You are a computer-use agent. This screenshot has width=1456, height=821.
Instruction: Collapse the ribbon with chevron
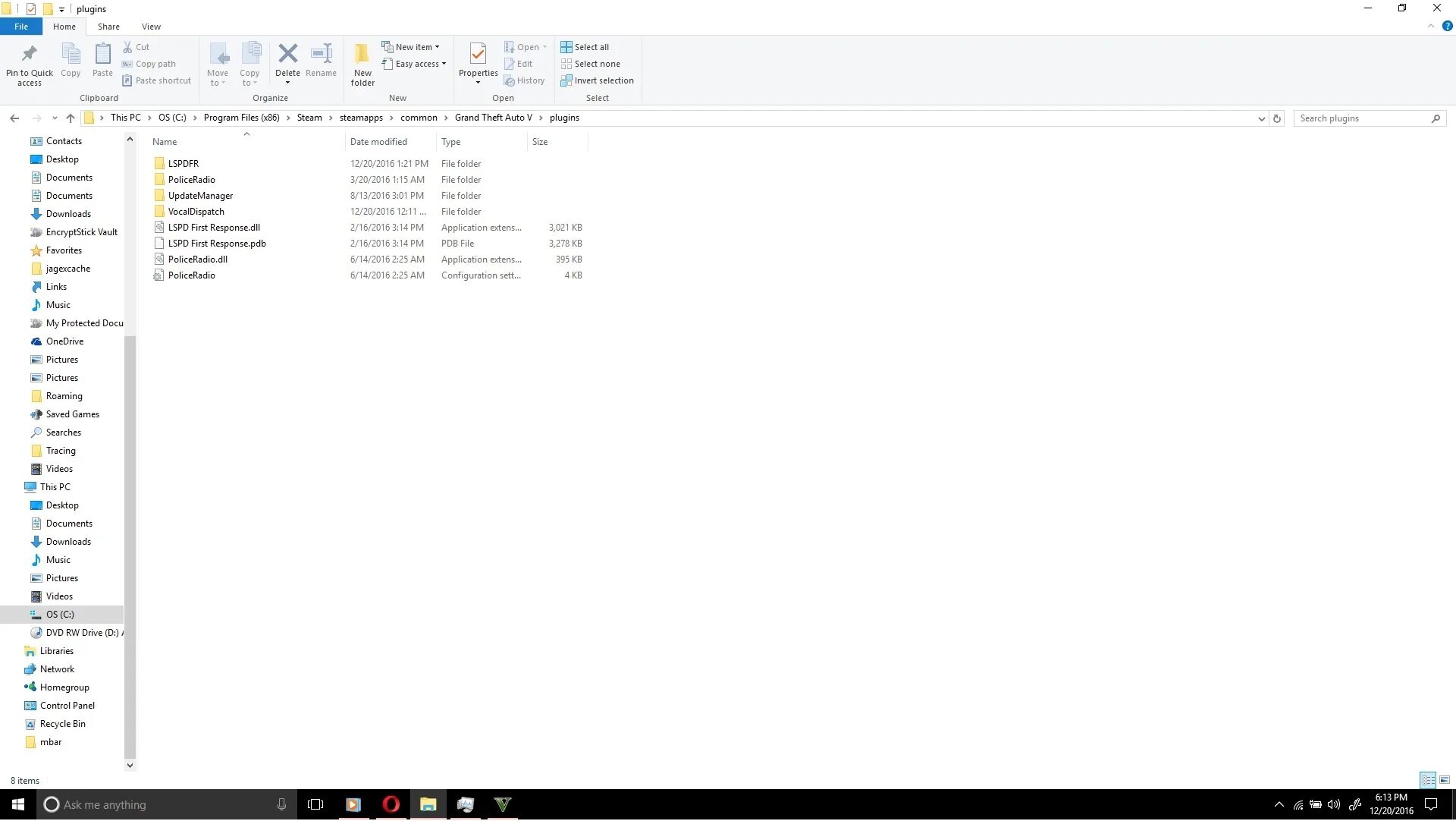coord(1430,27)
